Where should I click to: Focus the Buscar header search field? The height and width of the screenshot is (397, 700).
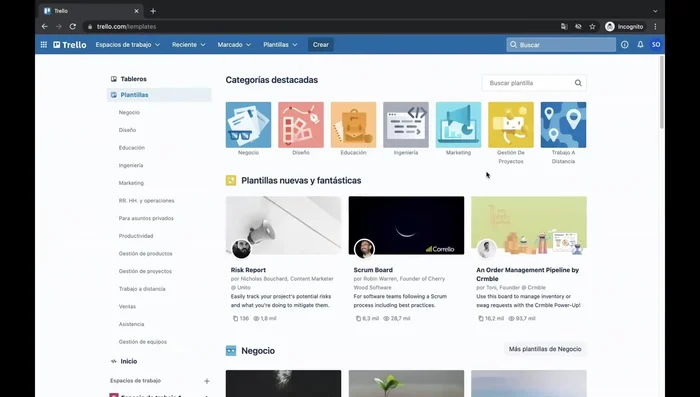click(x=561, y=45)
